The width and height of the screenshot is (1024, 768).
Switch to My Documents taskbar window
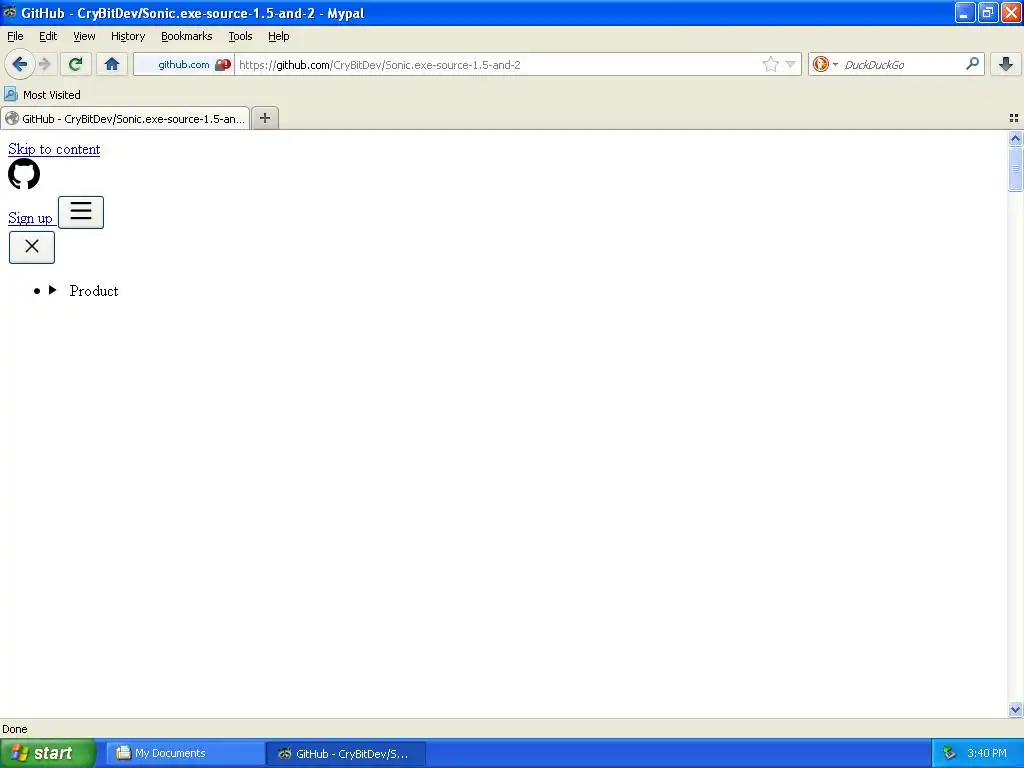point(185,753)
